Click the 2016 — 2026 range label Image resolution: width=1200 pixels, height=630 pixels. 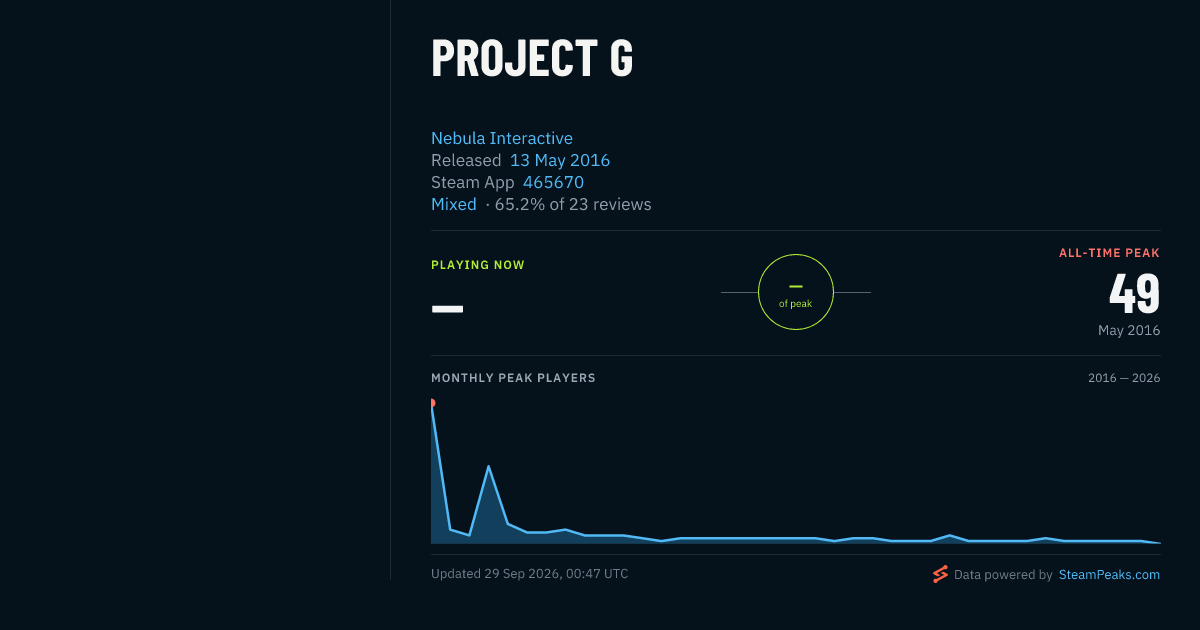coord(1124,378)
